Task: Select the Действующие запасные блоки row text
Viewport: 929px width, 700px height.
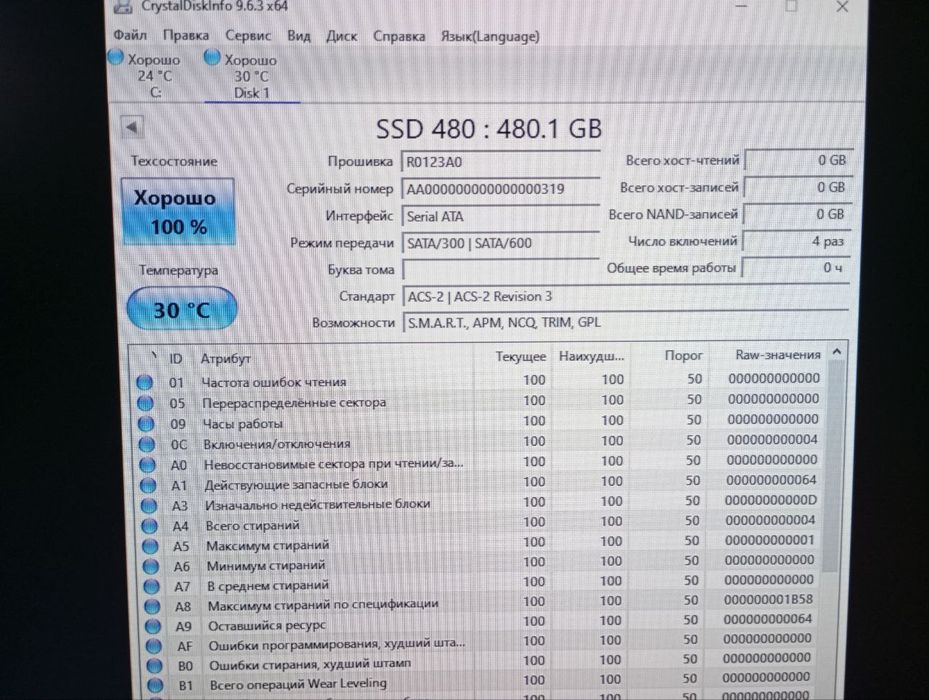Action: coord(296,484)
